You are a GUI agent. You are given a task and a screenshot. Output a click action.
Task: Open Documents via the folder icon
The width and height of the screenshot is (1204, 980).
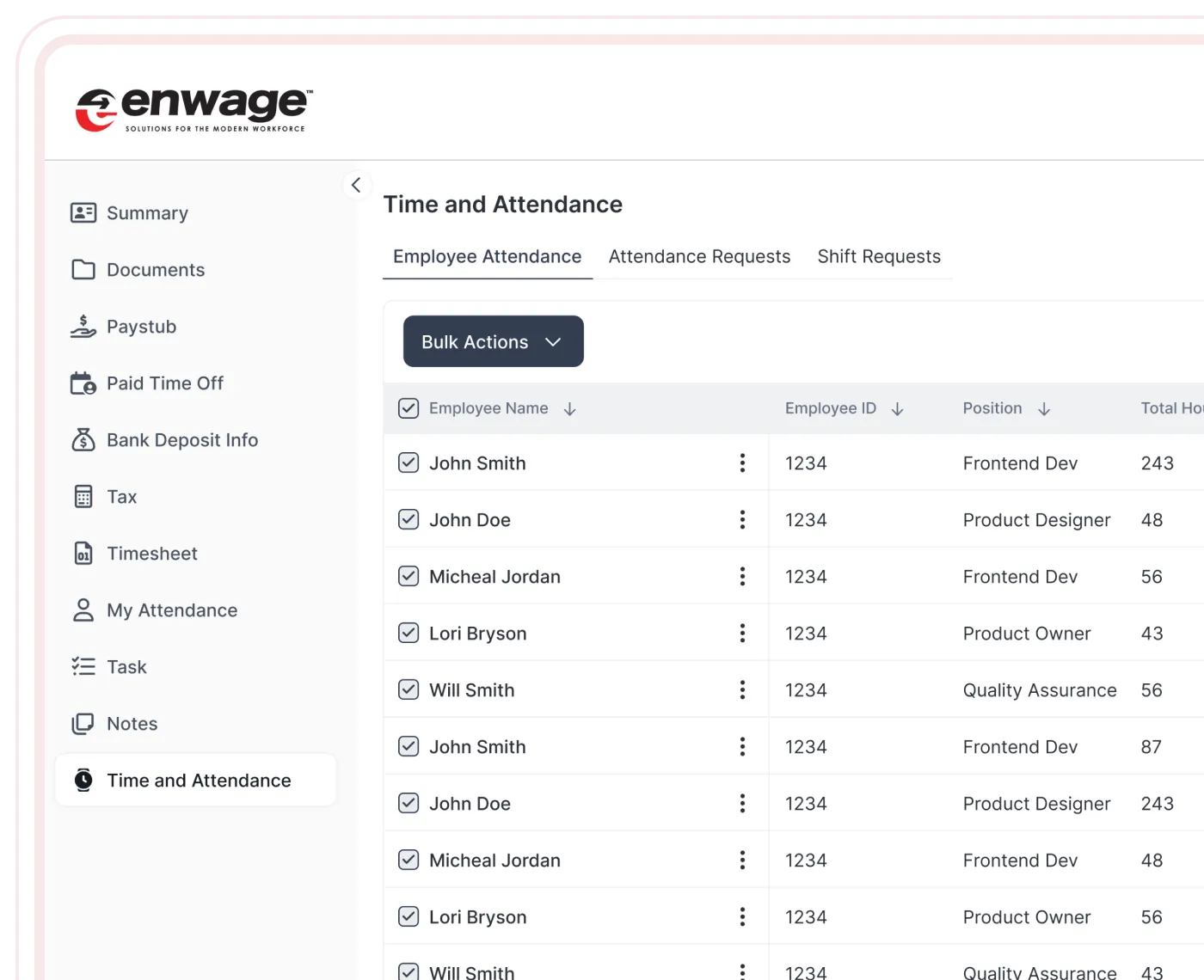point(83,270)
